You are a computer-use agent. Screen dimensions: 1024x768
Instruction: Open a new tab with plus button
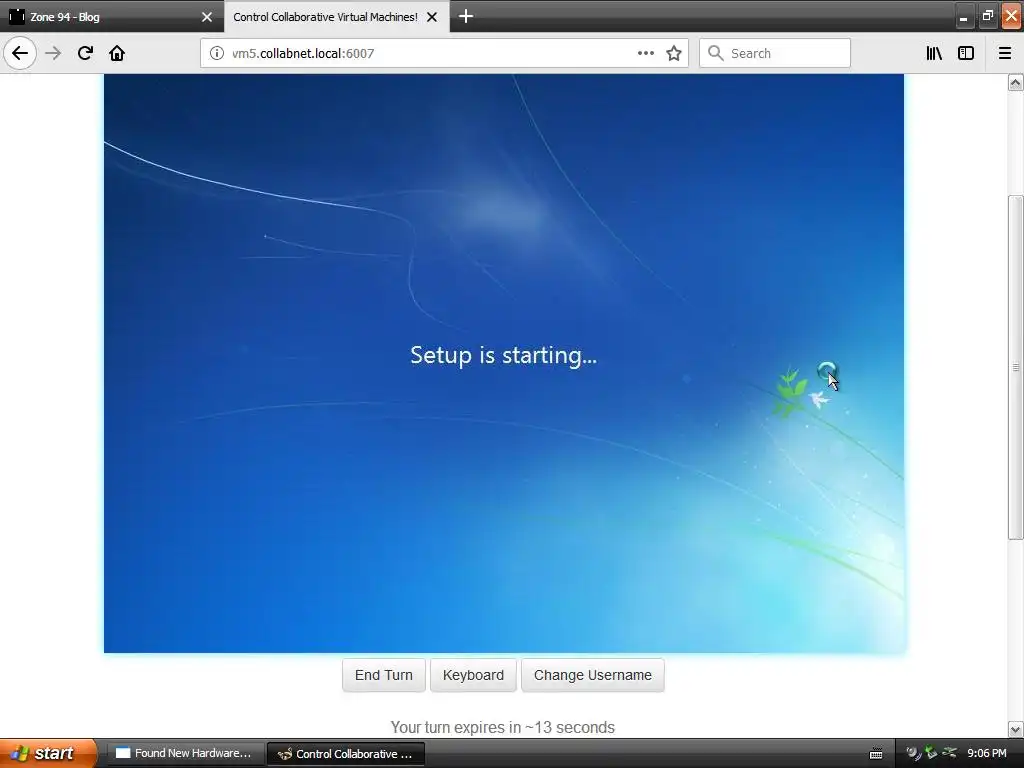coord(466,16)
